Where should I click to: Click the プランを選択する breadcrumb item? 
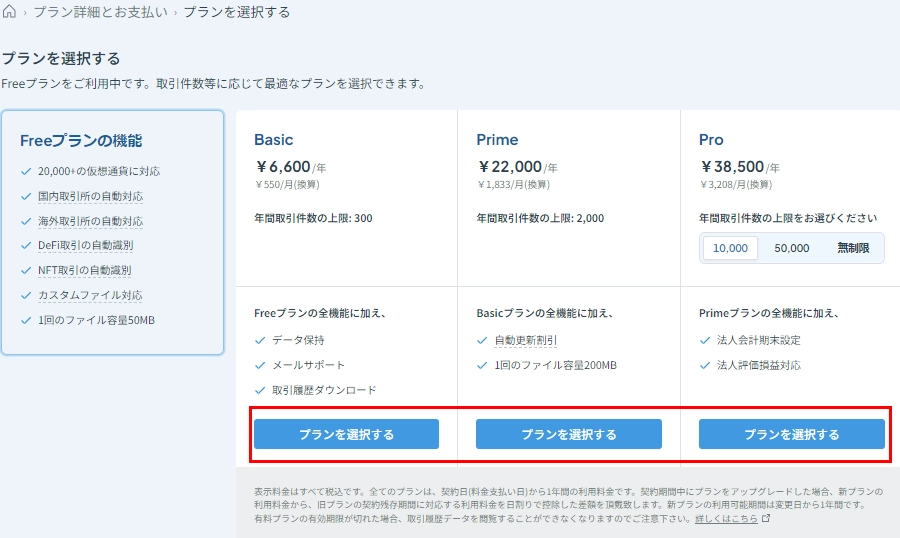236,12
